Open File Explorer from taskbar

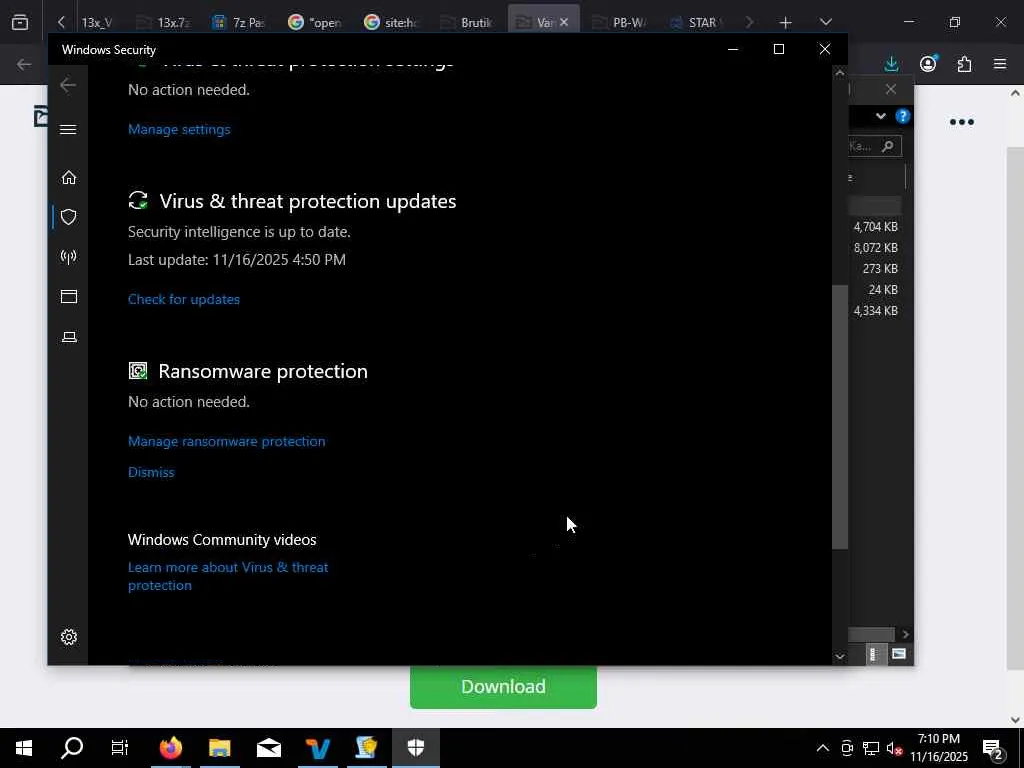pos(219,748)
